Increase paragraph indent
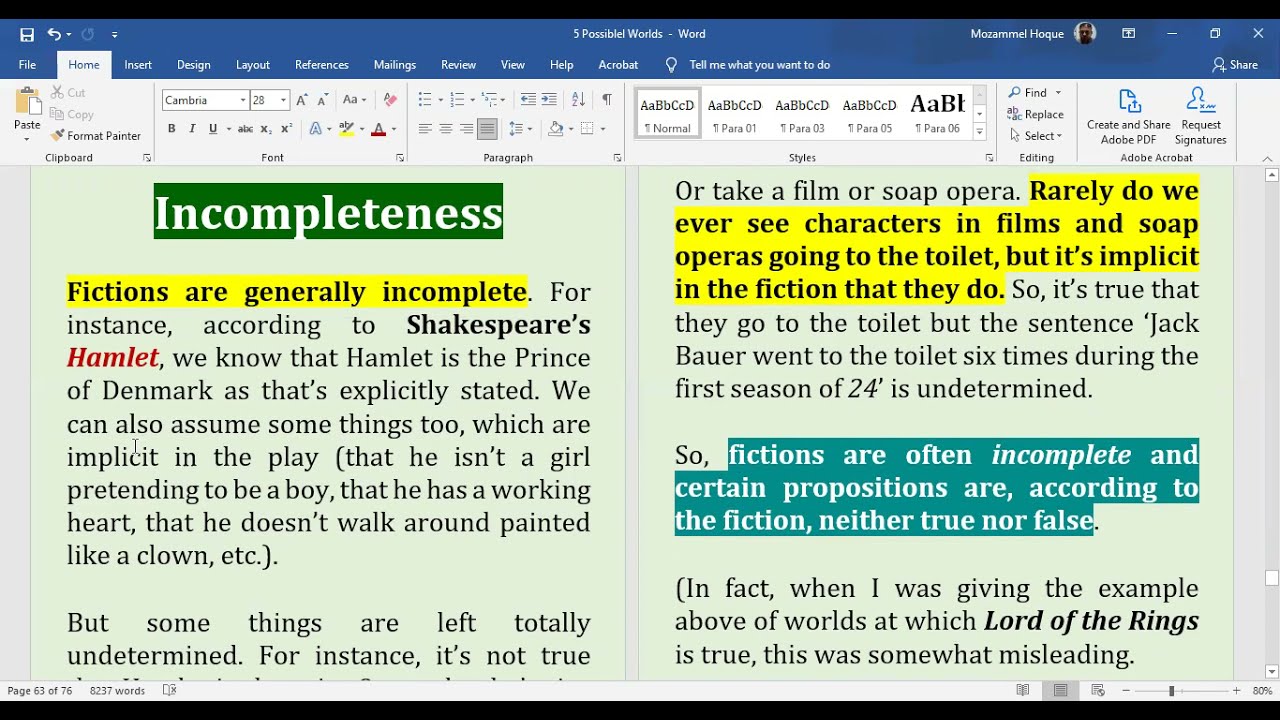 (x=549, y=100)
